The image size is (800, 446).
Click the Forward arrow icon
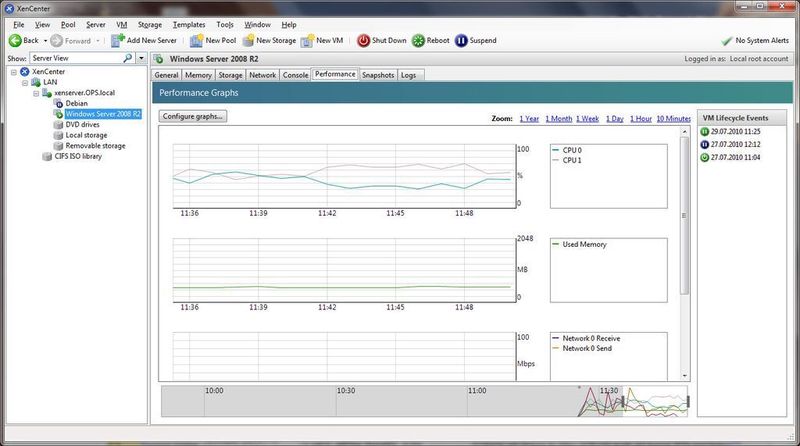tap(57, 40)
